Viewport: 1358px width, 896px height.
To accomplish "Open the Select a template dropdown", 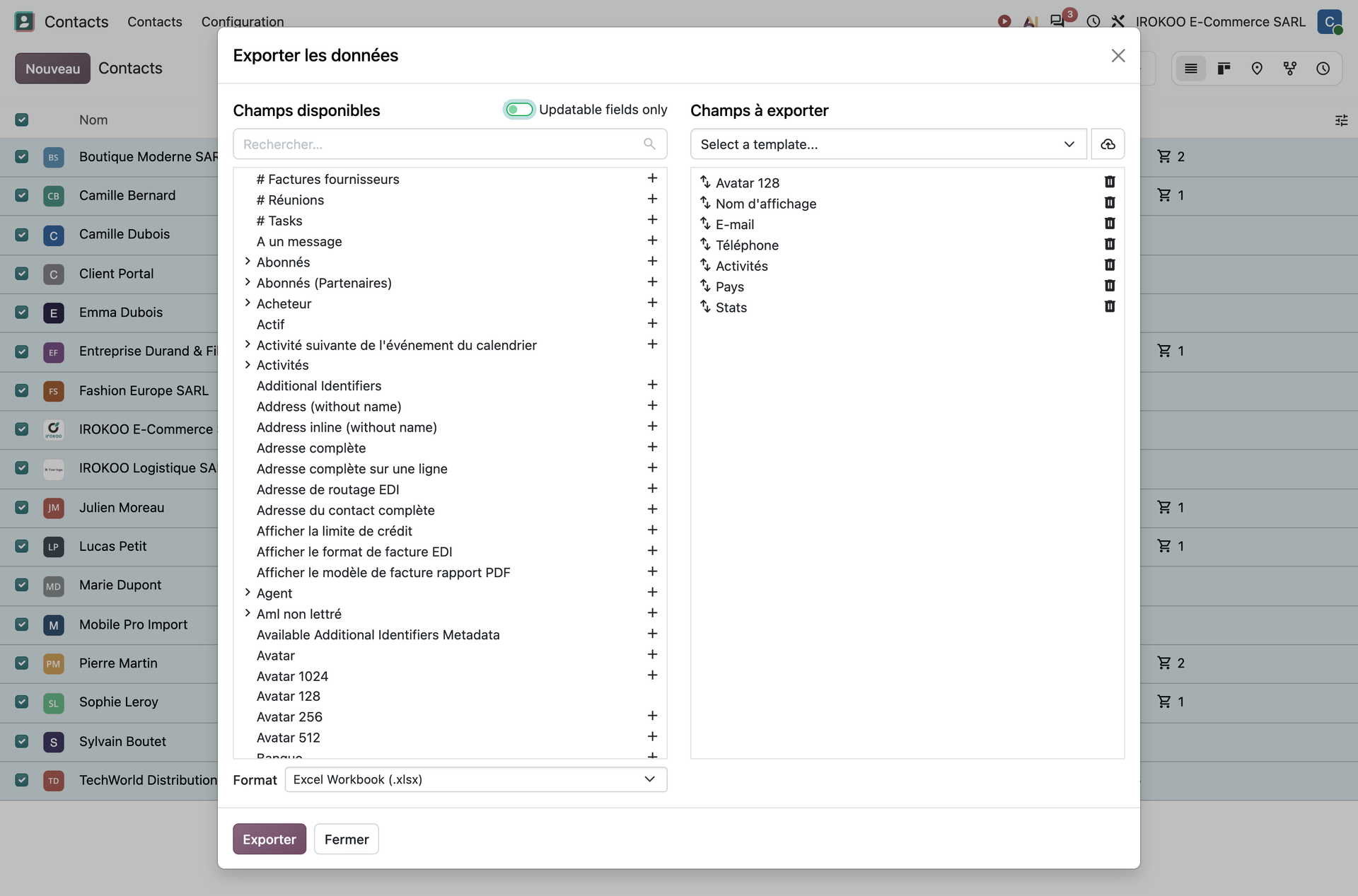I will coord(888,144).
